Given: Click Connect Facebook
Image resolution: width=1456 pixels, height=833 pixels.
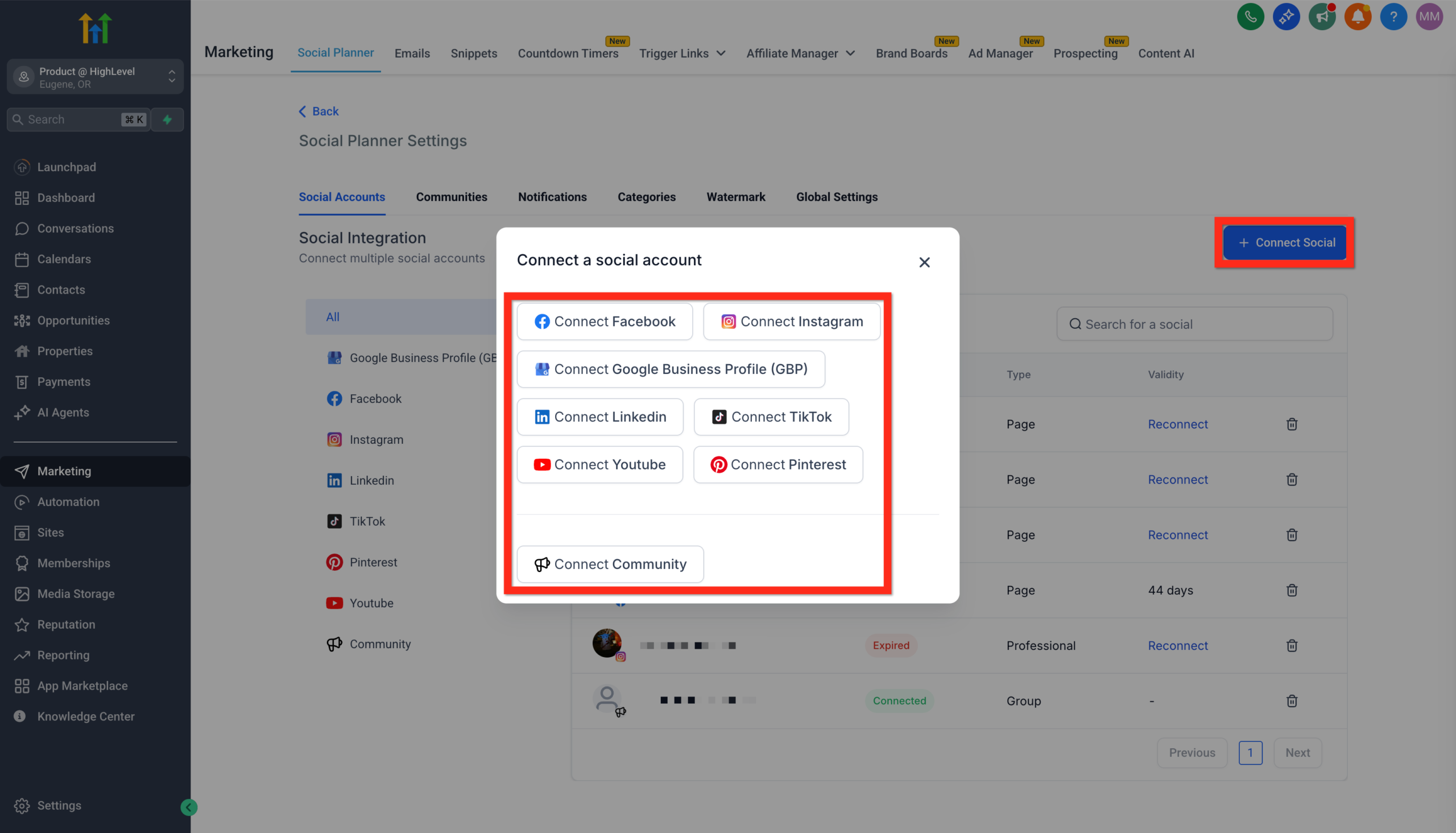Looking at the screenshot, I should point(605,321).
